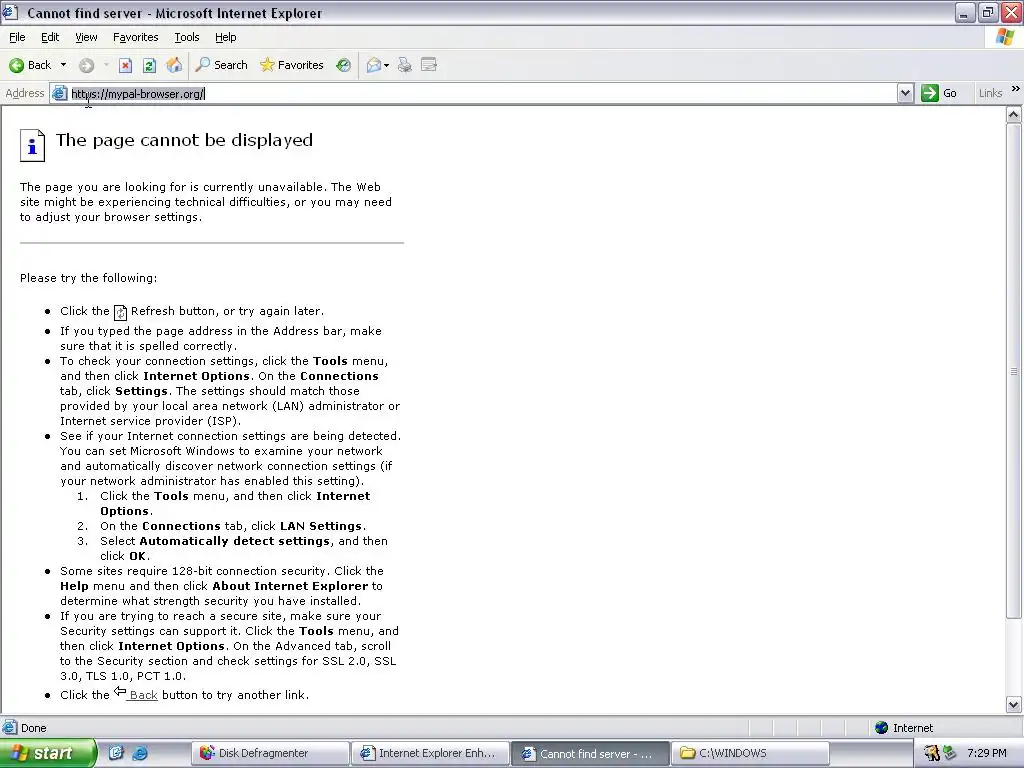Click Cannot find server taskbar button
This screenshot has width=1024, height=768.
(x=590, y=753)
